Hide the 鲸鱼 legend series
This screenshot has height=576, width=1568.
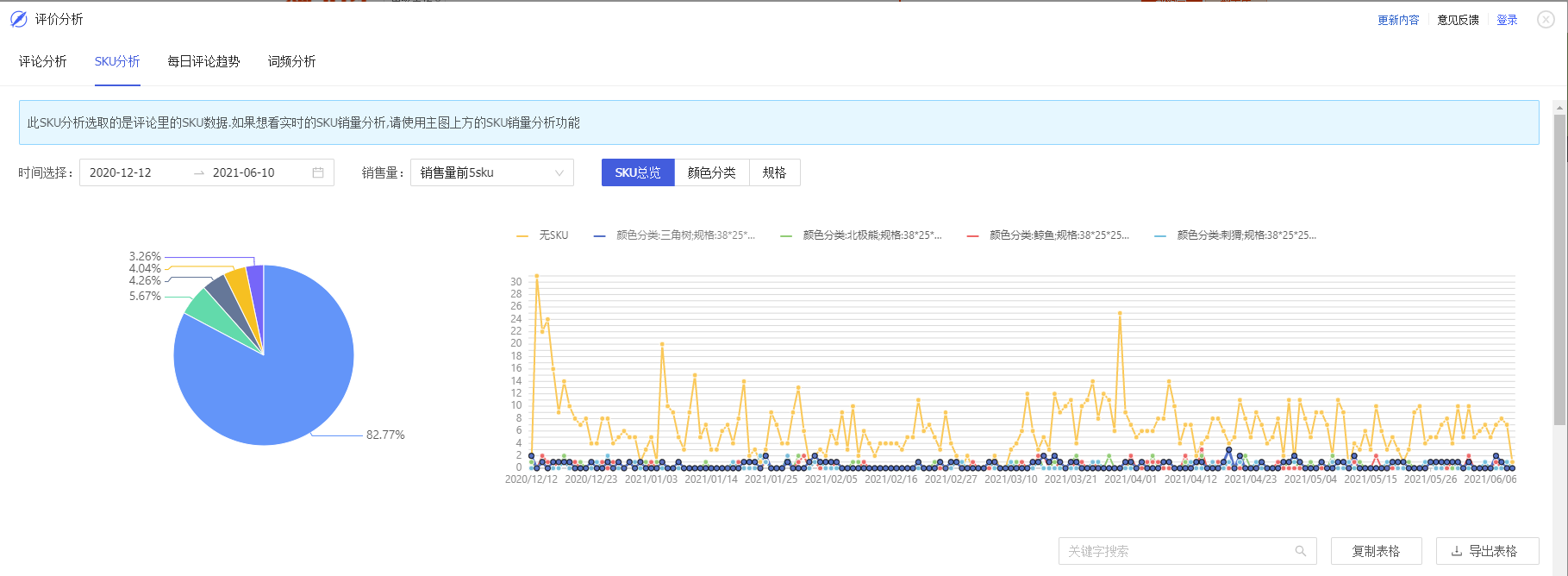pyautogui.click(x=1047, y=235)
